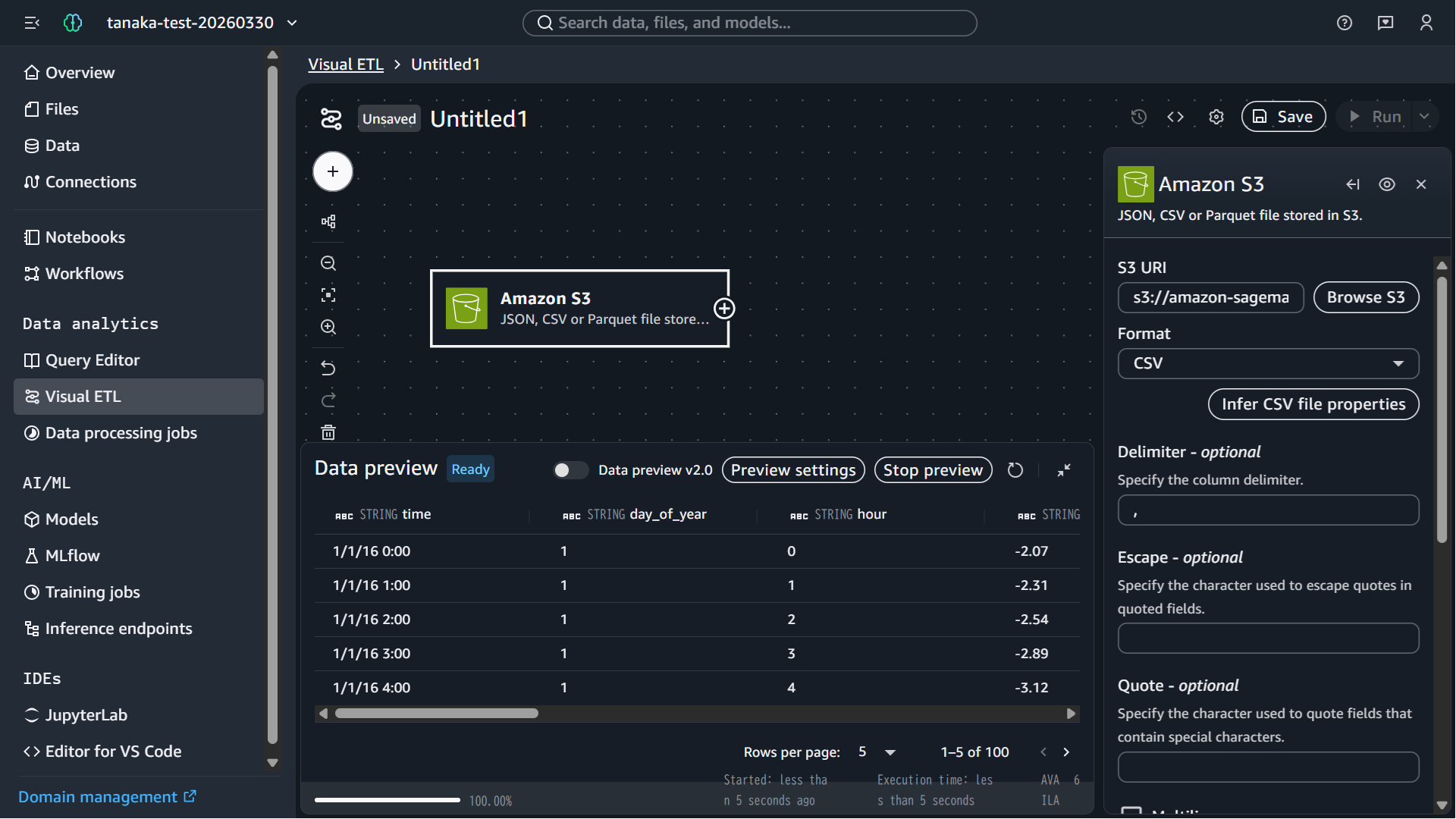1456x819 pixels.
Task: Toggle the S3 panel preview eye
Action: click(1387, 184)
